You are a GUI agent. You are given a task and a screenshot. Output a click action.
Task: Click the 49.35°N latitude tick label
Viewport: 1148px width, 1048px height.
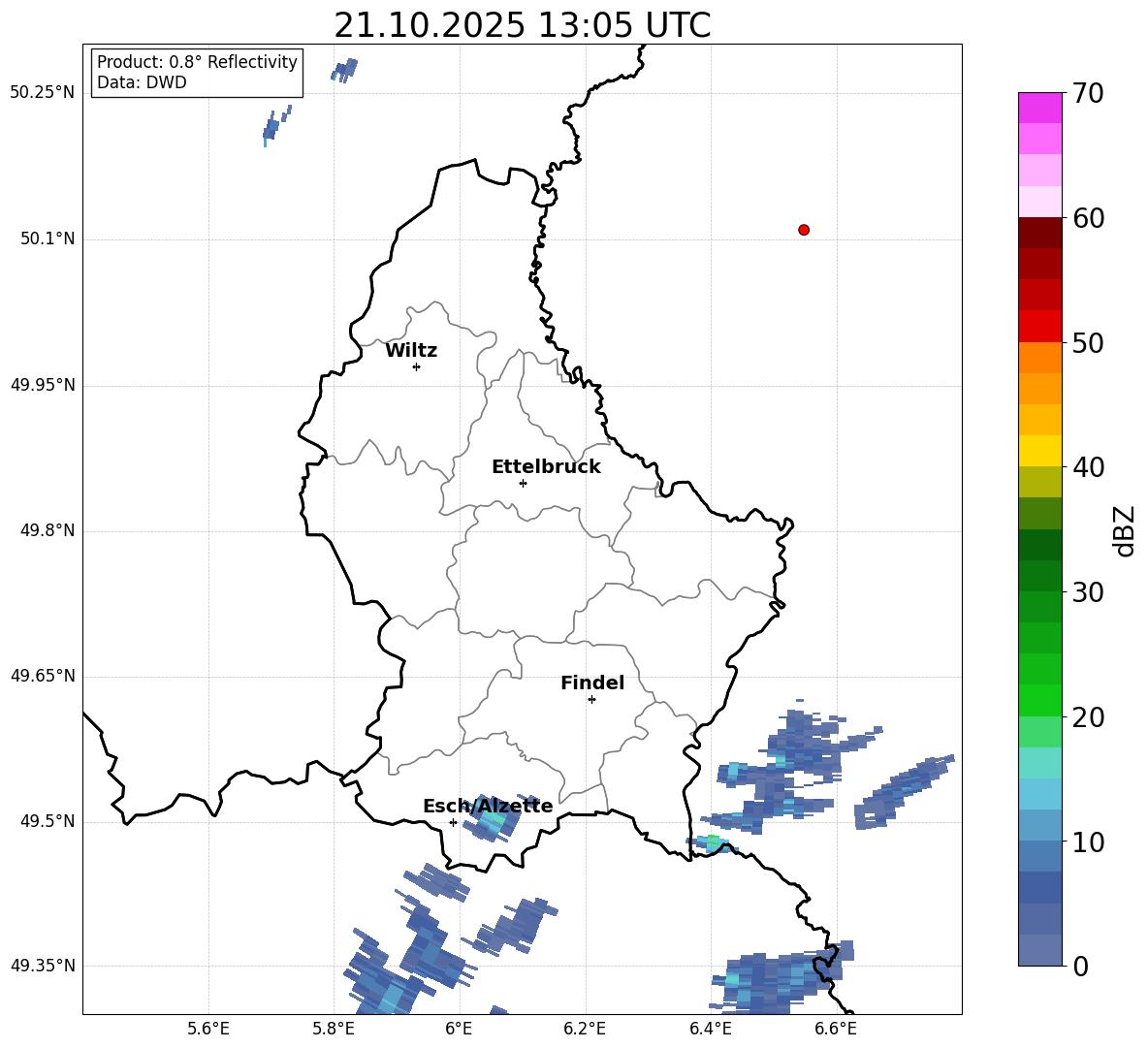point(43,966)
